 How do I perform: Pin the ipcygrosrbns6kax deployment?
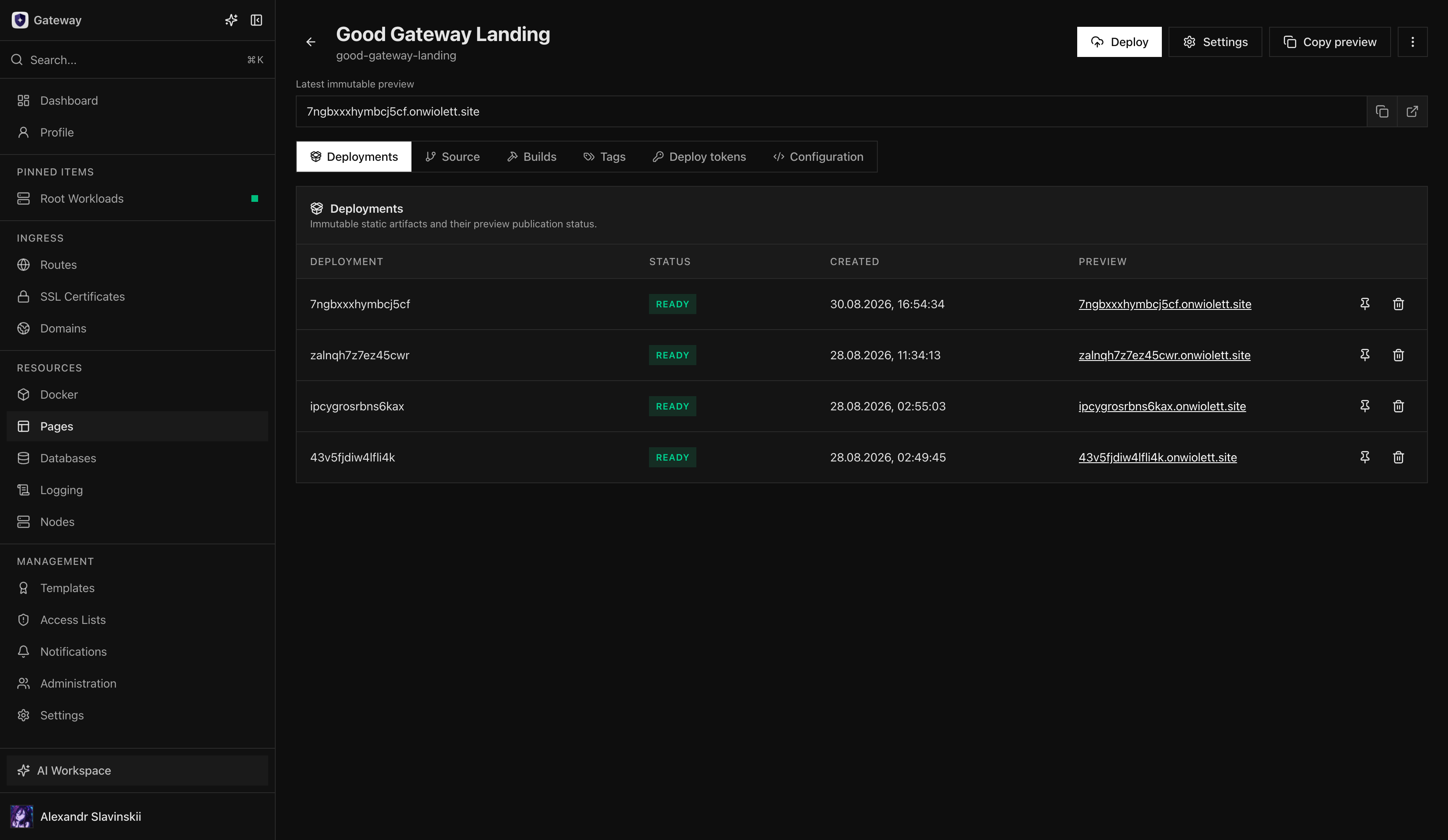pyautogui.click(x=1365, y=406)
